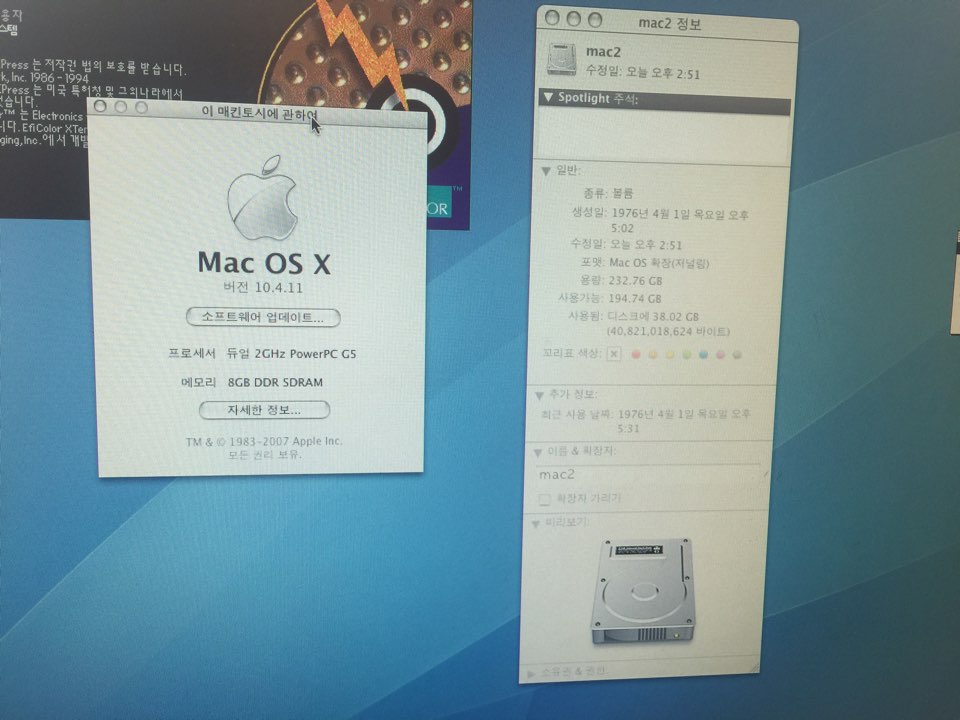The image size is (960, 720).
Task: Expand the 소유권 & 권한 section
Action: click(x=531, y=672)
